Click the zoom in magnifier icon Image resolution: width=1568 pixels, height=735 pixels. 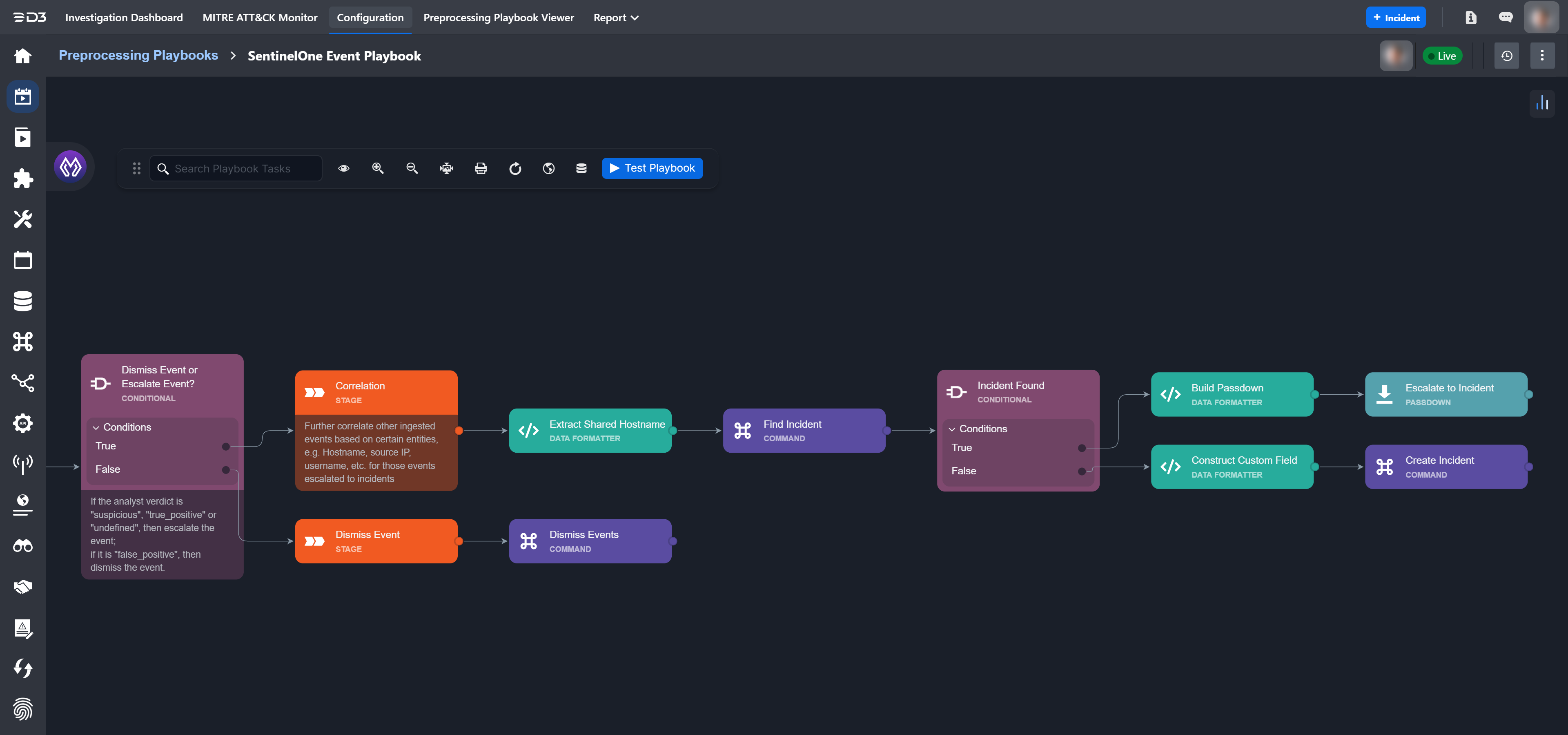click(x=378, y=169)
